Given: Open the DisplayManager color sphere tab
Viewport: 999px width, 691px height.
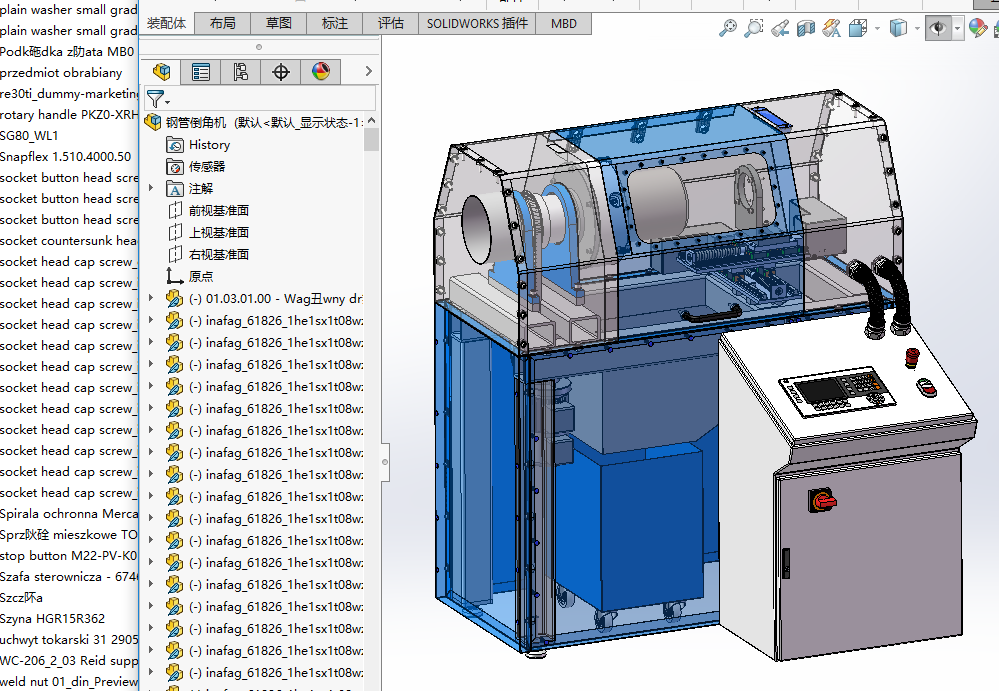Looking at the screenshot, I should (320, 72).
